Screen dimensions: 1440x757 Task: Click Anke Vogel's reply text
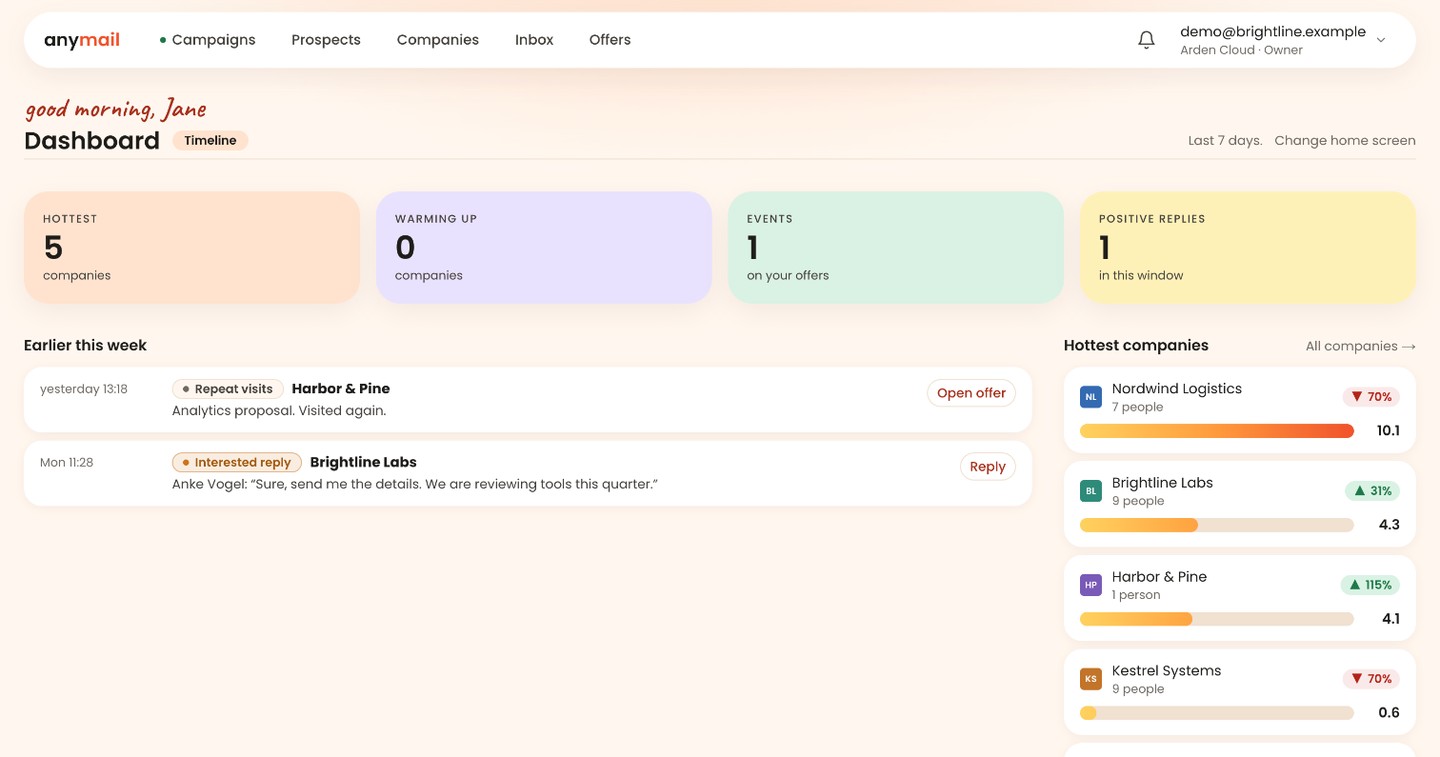point(415,484)
